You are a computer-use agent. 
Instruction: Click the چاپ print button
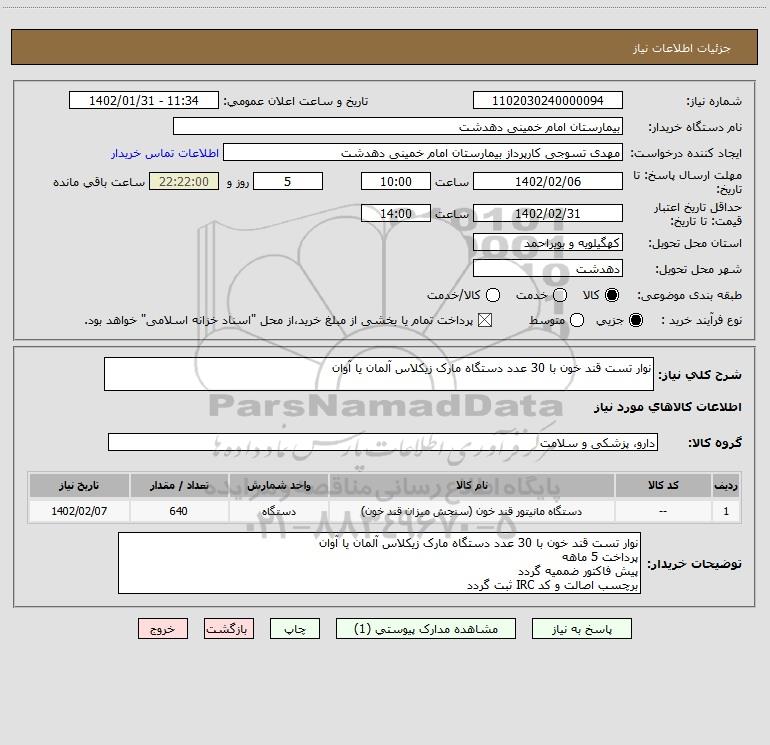(295, 629)
